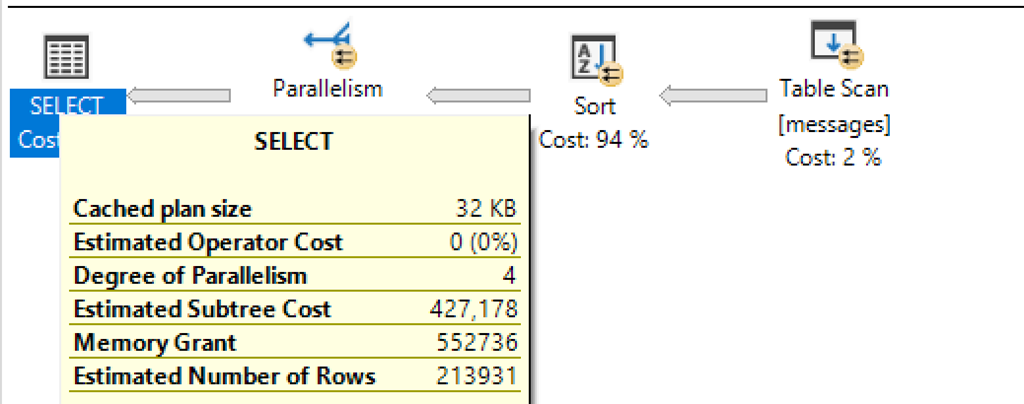1024x404 pixels.
Task: Click the Estimated Subtree Cost value
Action: [x=473, y=309]
